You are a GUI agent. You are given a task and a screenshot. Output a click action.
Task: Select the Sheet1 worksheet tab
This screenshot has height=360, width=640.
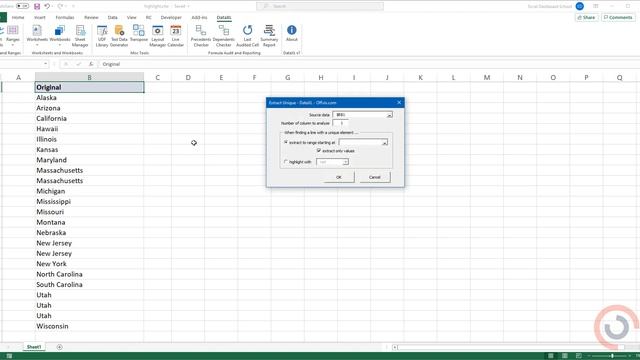[x=34, y=347]
